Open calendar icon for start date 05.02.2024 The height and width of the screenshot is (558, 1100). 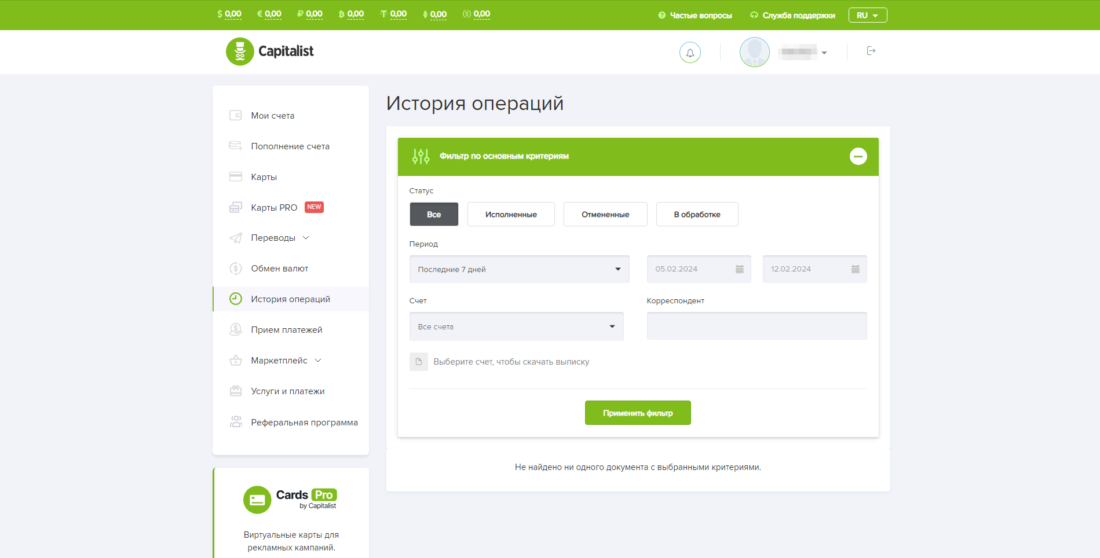pos(739,269)
